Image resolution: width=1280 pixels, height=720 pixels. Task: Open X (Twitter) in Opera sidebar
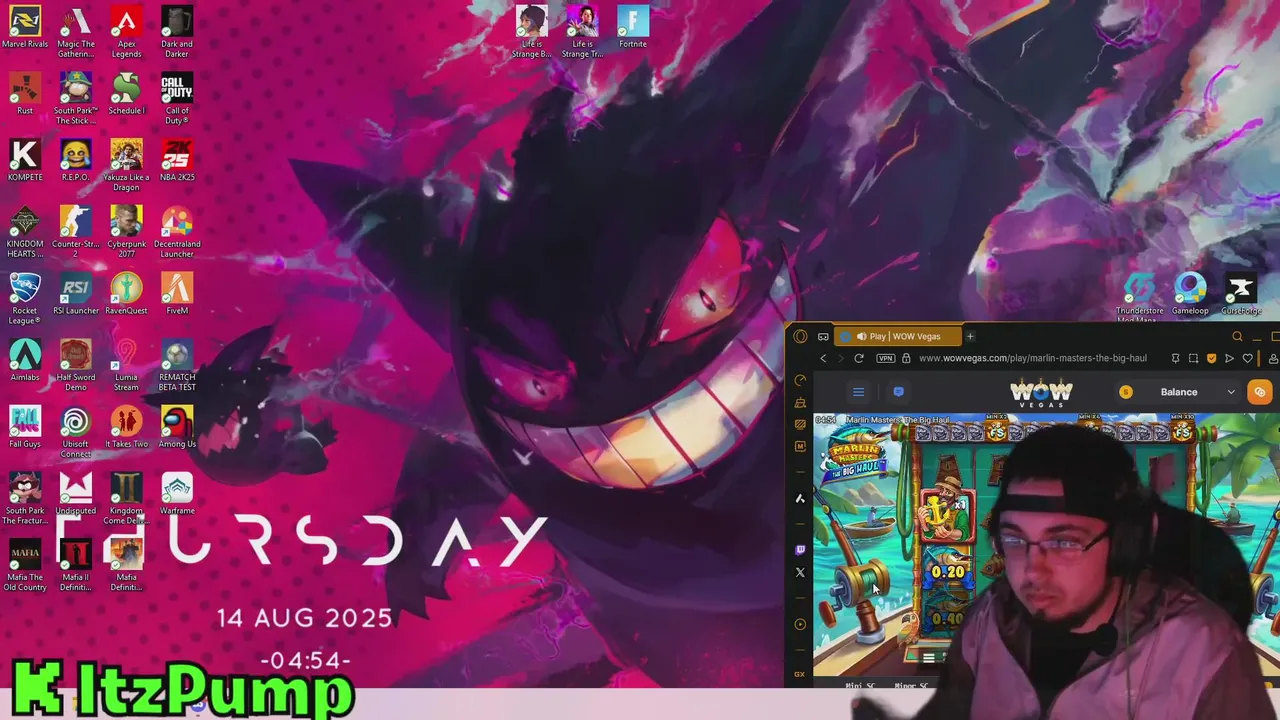pyautogui.click(x=800, y=572)
